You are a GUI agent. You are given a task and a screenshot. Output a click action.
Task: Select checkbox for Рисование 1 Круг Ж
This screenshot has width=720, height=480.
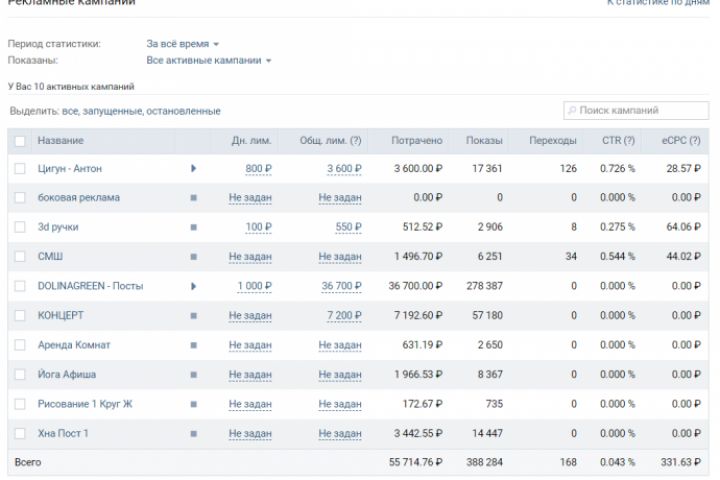click(x=20, y=404)
